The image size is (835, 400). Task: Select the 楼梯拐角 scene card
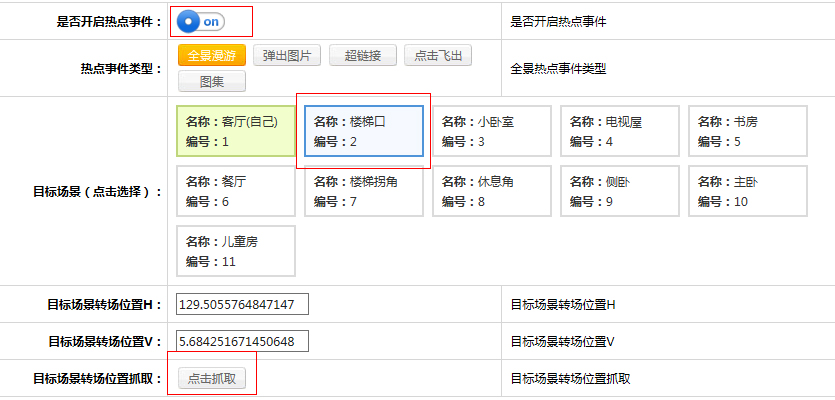pos(364,191)
